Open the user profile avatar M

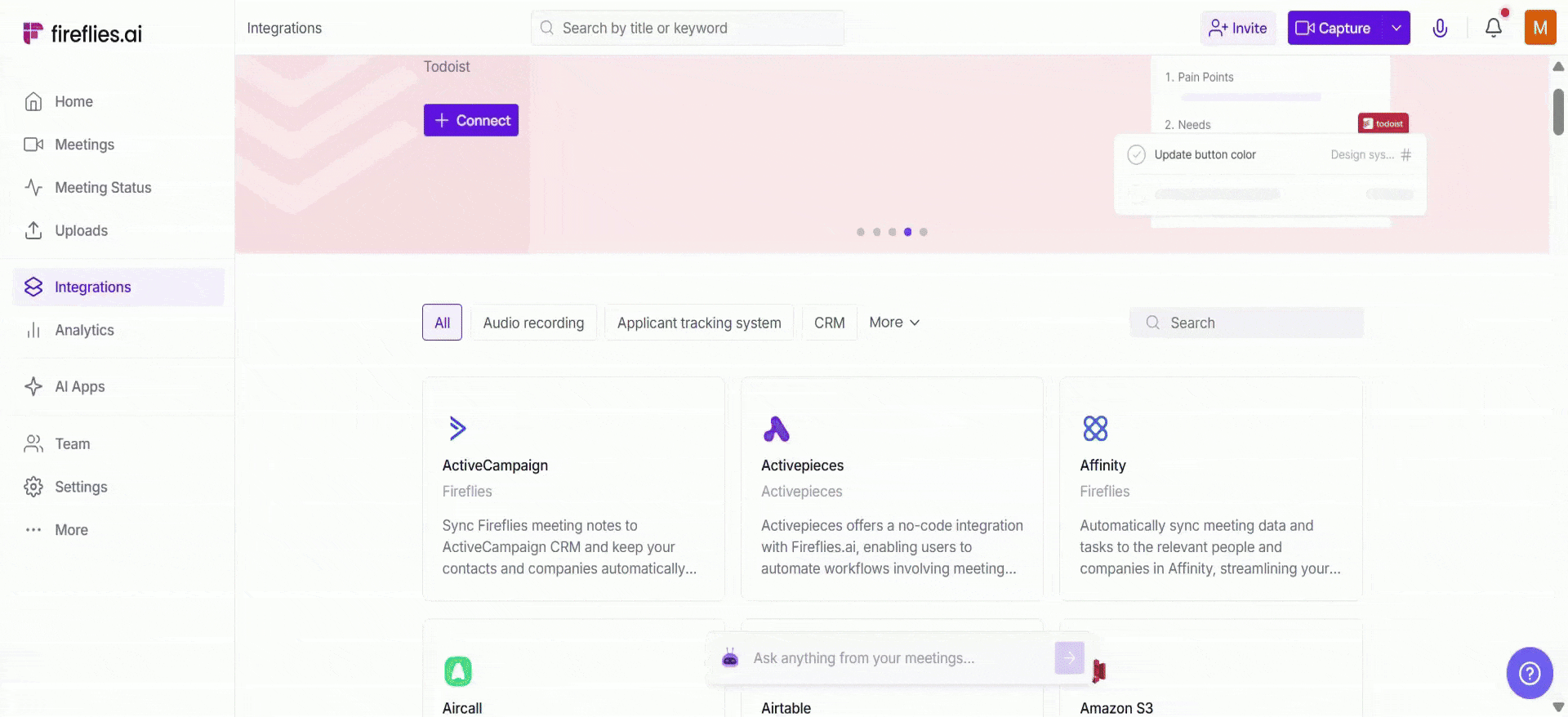(x=1540, y=28)
